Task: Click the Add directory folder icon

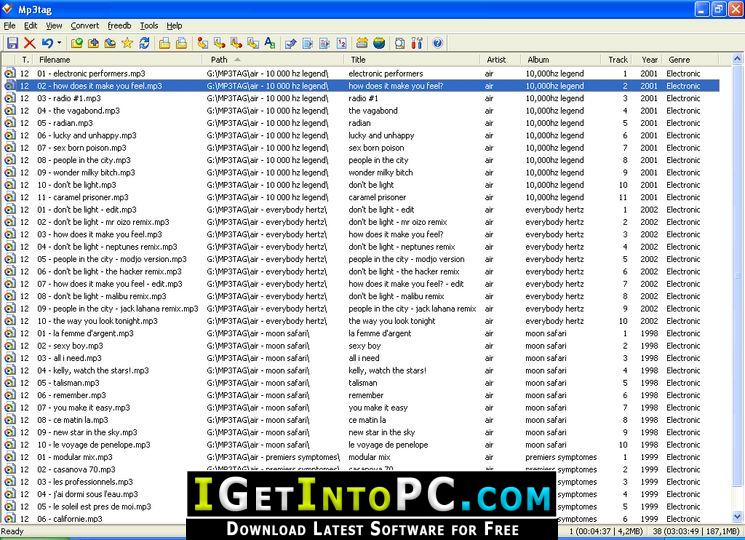Action: point(94,43)
